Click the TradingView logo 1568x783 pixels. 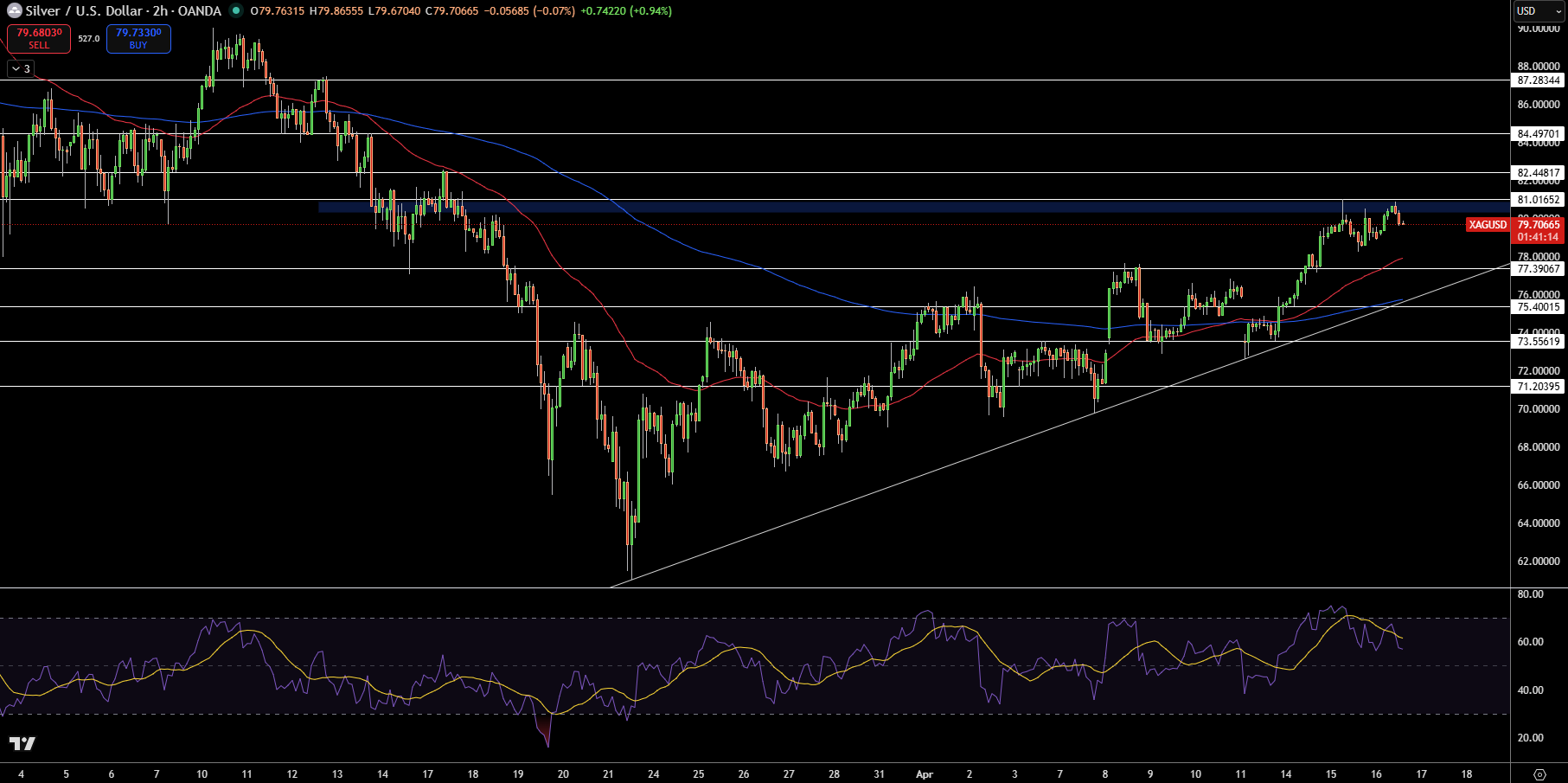point(22,743)
